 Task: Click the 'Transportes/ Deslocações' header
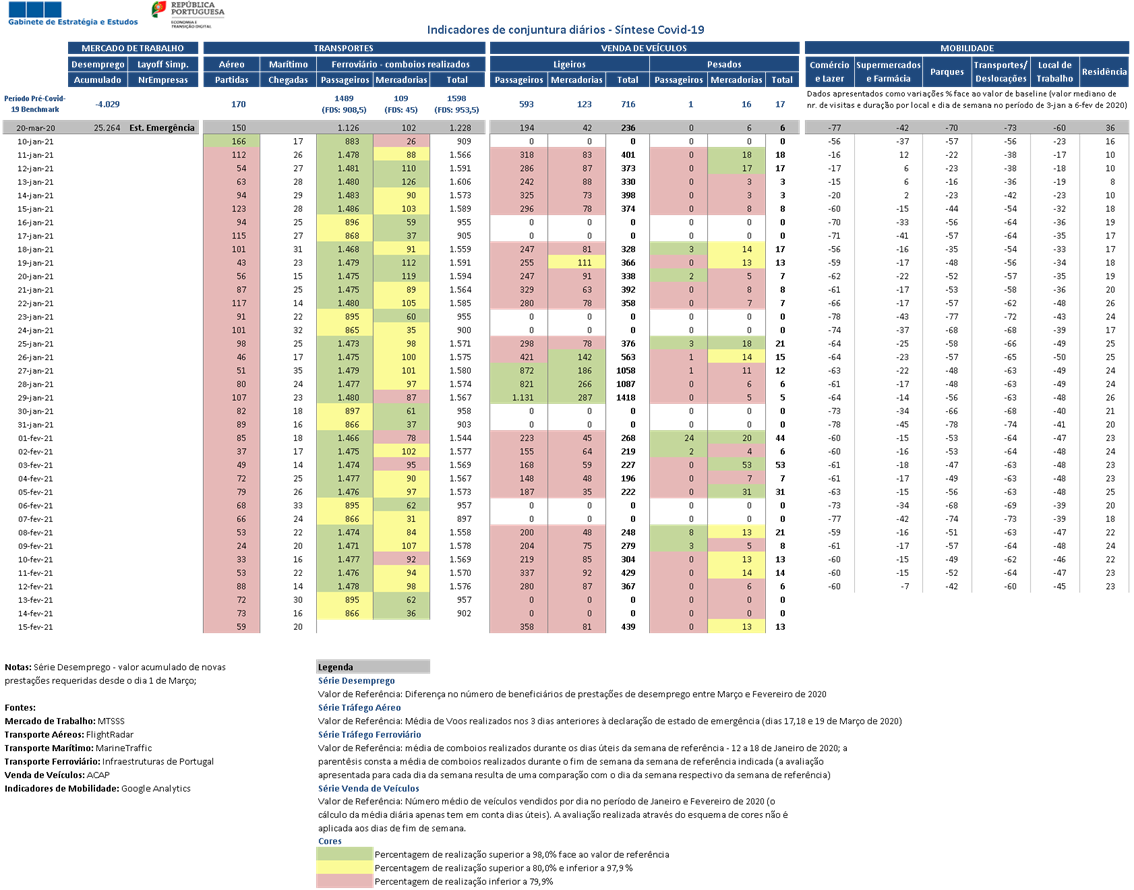pyautogui.click(x=1000, y=72)
